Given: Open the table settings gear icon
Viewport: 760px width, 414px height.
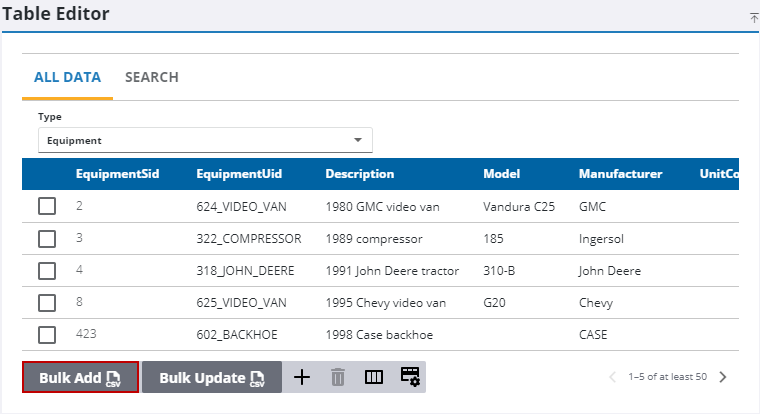Looking at the screenshot, I should tap(410, 377).
